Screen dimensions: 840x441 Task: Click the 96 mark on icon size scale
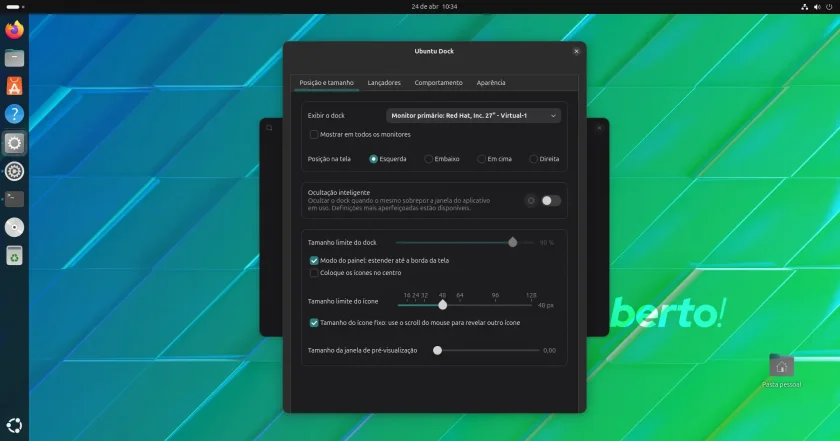(x=495, y=295)
